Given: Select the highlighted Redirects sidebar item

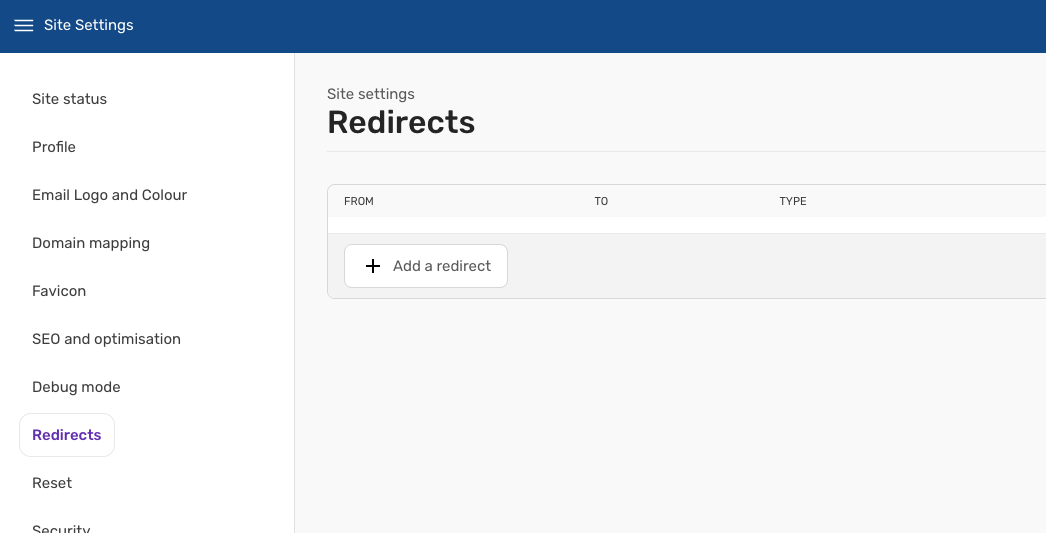Looking at the screenshot, I should click(67, 435).
